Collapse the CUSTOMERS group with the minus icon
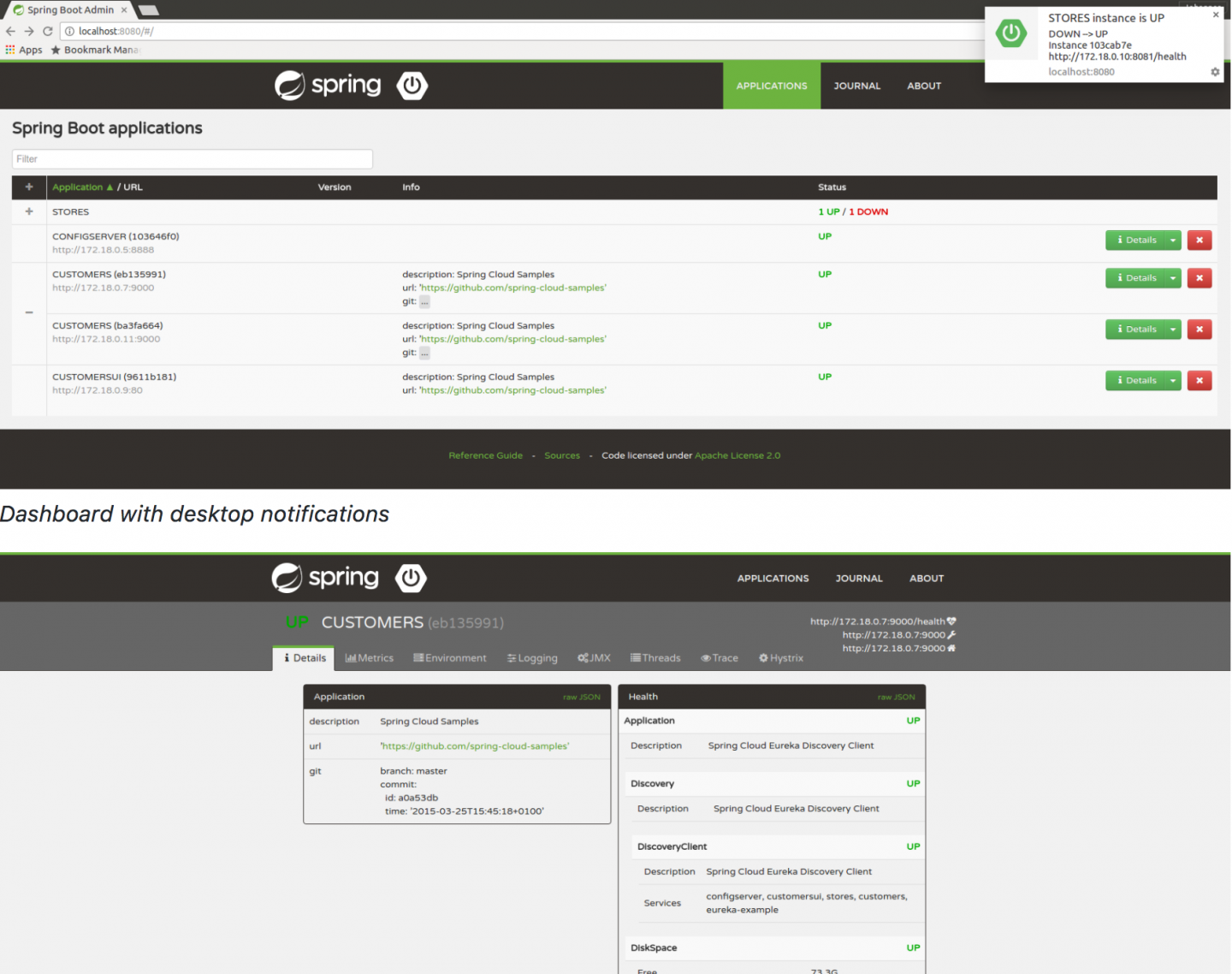 (x=29, y=312)
